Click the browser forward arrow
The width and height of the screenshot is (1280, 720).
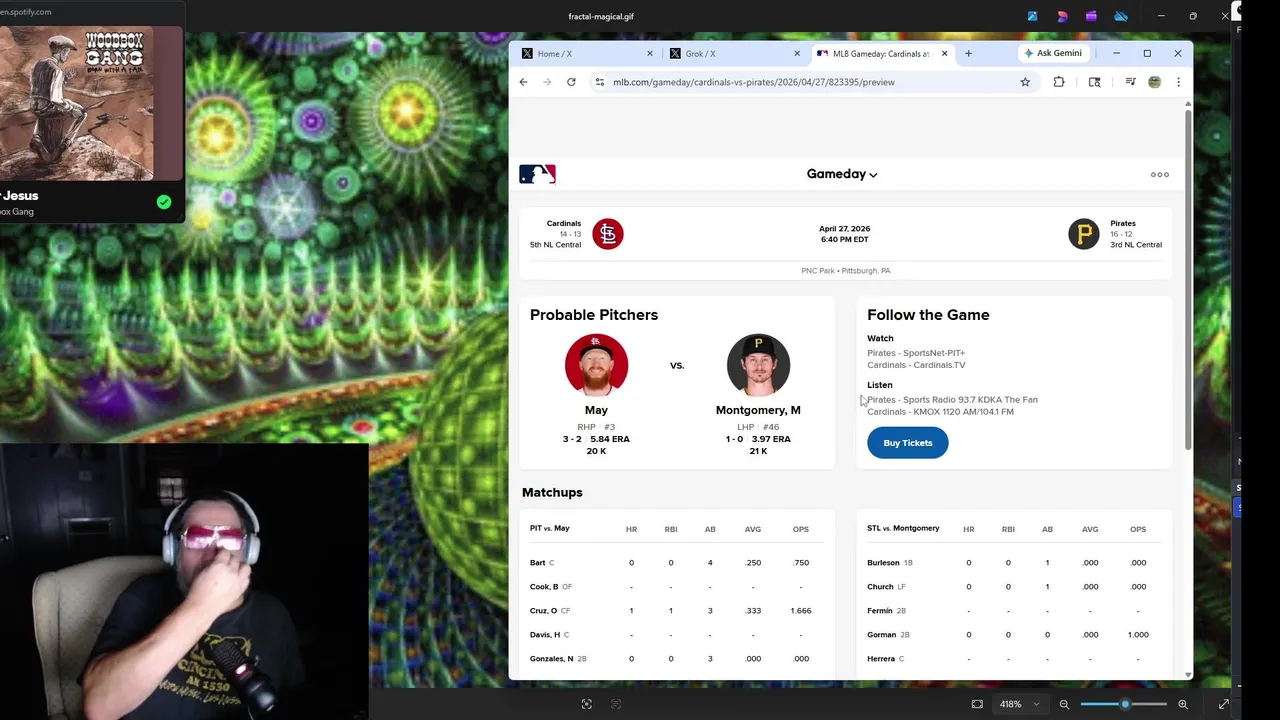(x=547, y=82)
